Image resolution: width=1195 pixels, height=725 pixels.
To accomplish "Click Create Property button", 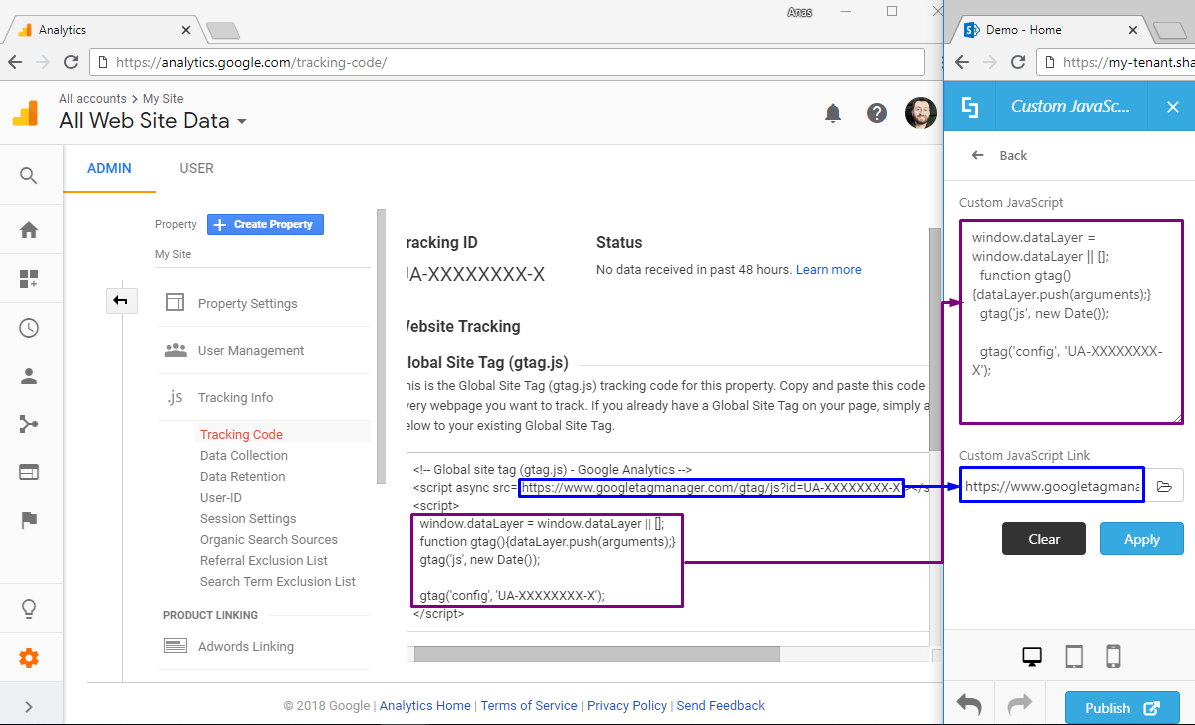I will pos(265,224).
